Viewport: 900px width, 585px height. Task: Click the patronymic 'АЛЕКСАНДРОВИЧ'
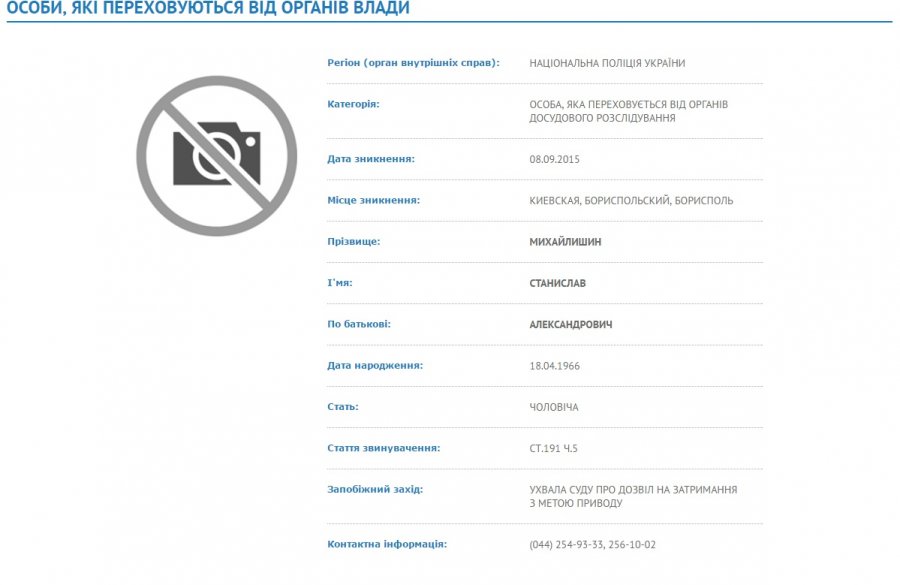(571, 324)
